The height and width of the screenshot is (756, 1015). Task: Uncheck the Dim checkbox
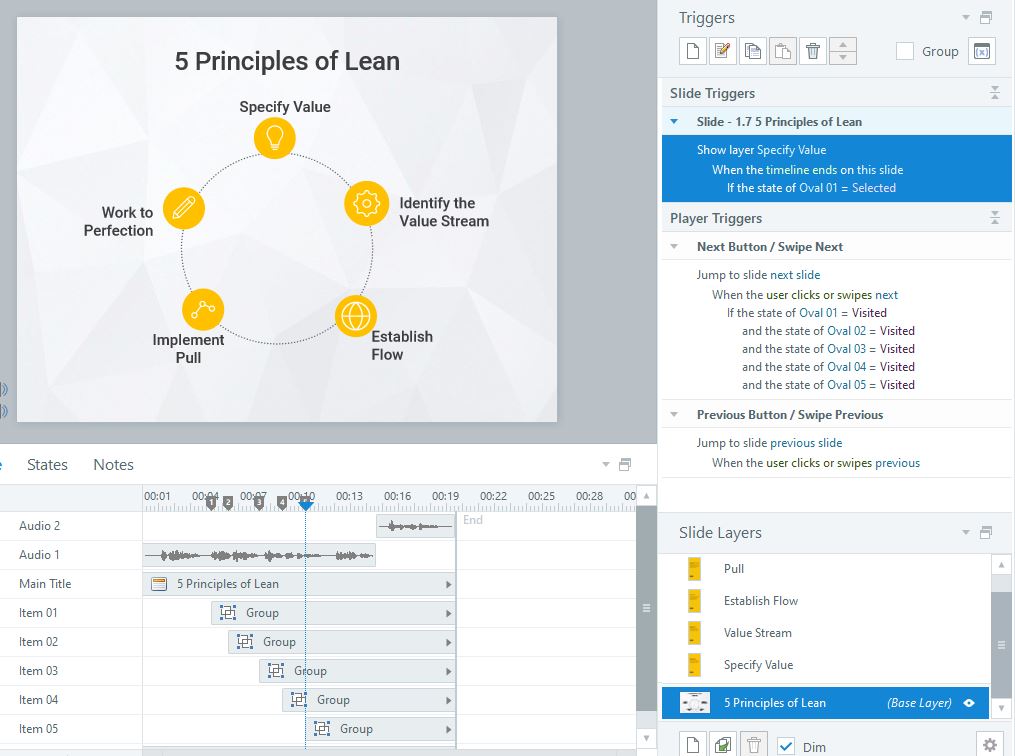pos(786,746)
